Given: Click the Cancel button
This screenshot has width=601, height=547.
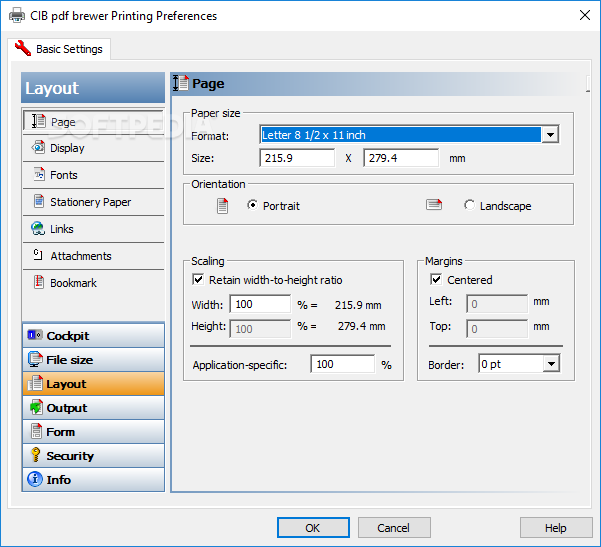Looking at the screenshot, I should click(394, 527).
